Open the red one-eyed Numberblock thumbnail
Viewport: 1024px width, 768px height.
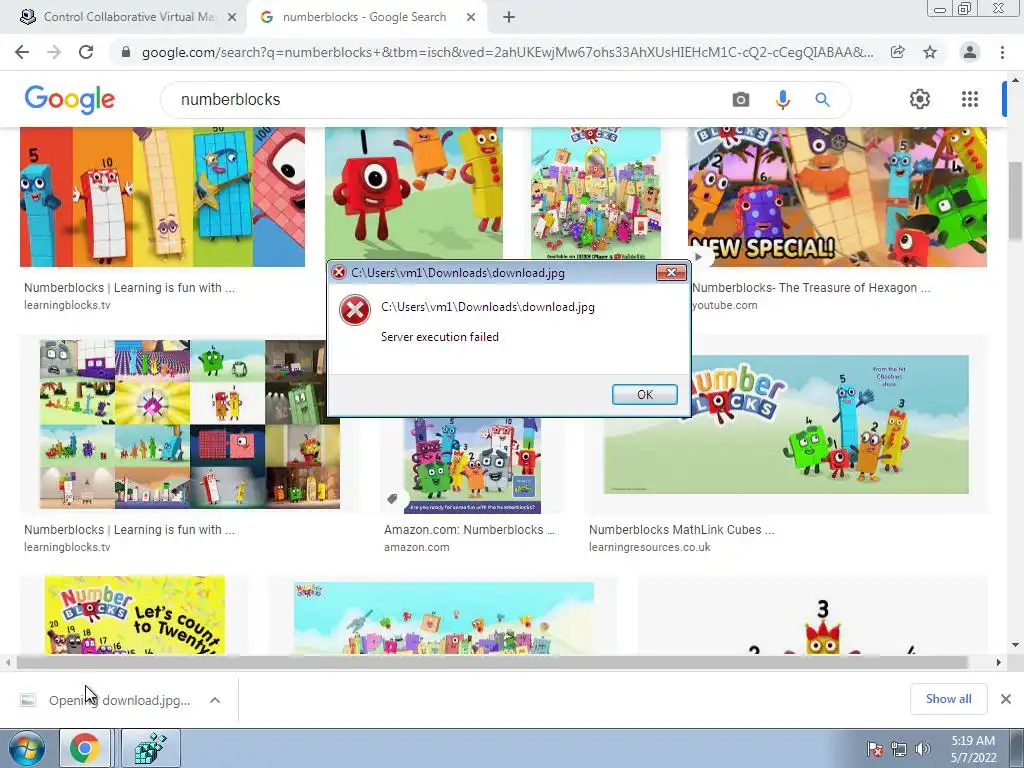(414, 193)
